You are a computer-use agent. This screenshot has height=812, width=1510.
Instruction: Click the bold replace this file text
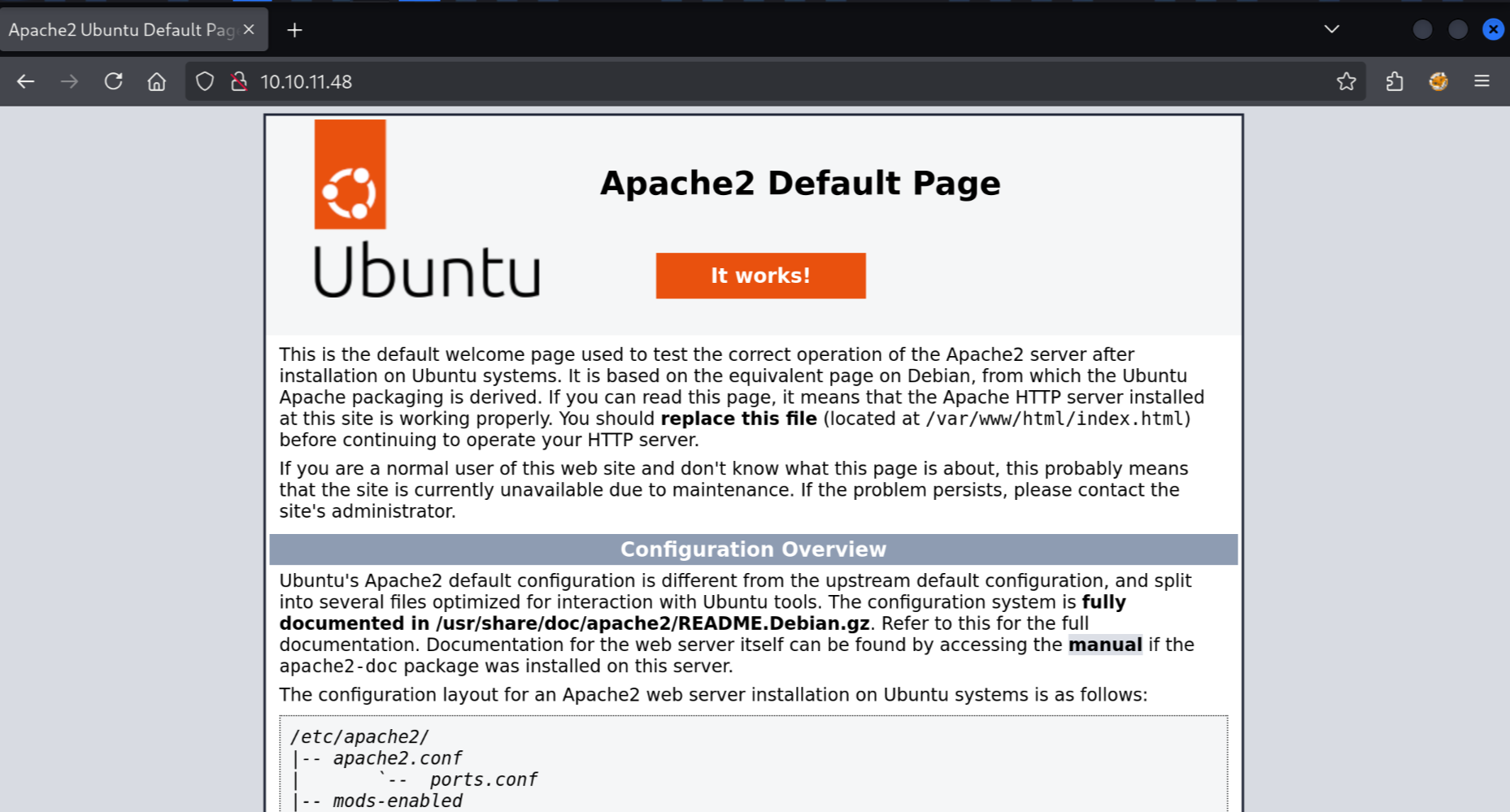point(738,419)
